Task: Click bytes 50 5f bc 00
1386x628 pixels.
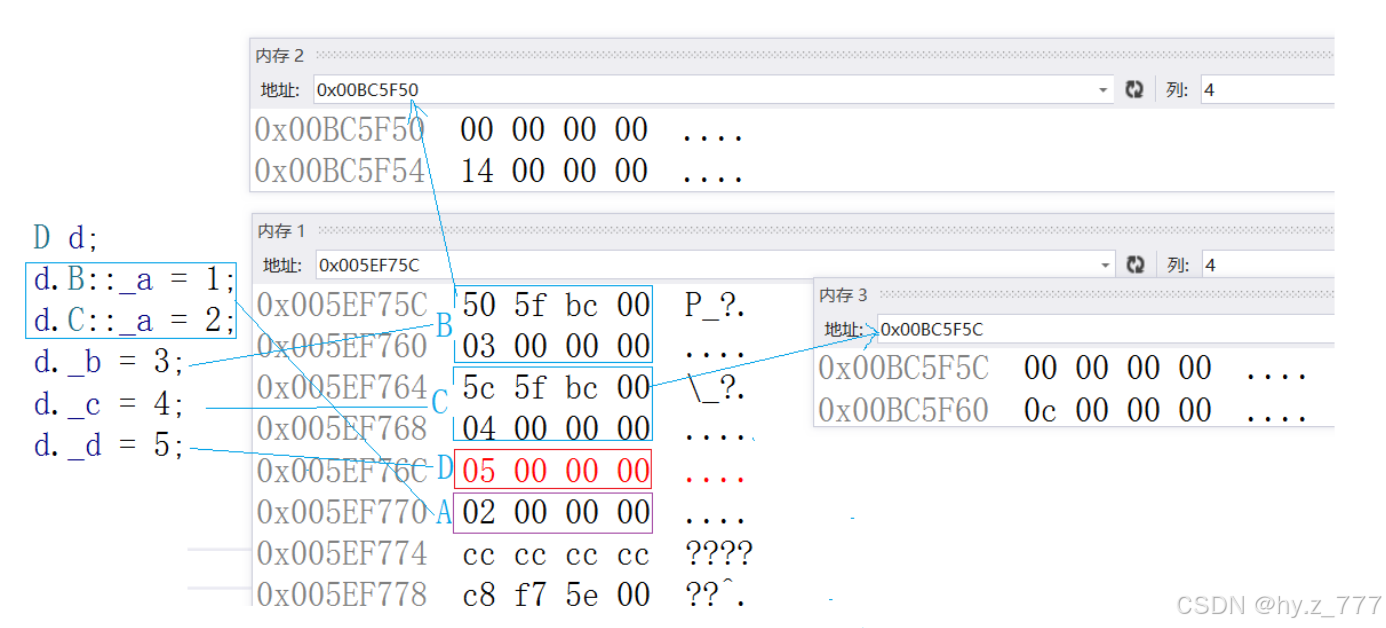Action: [557, 305]
